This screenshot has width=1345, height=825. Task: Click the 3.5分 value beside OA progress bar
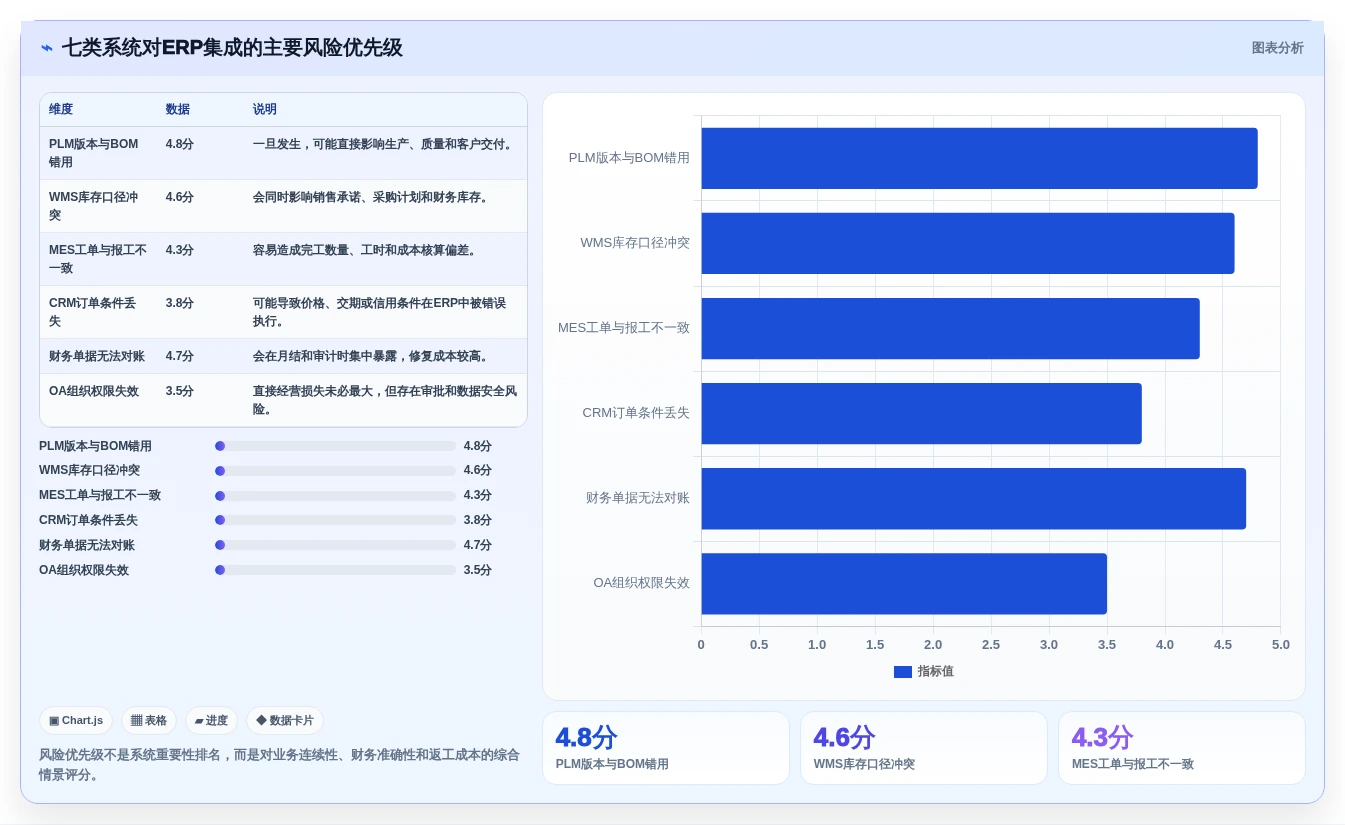point(478,570)
